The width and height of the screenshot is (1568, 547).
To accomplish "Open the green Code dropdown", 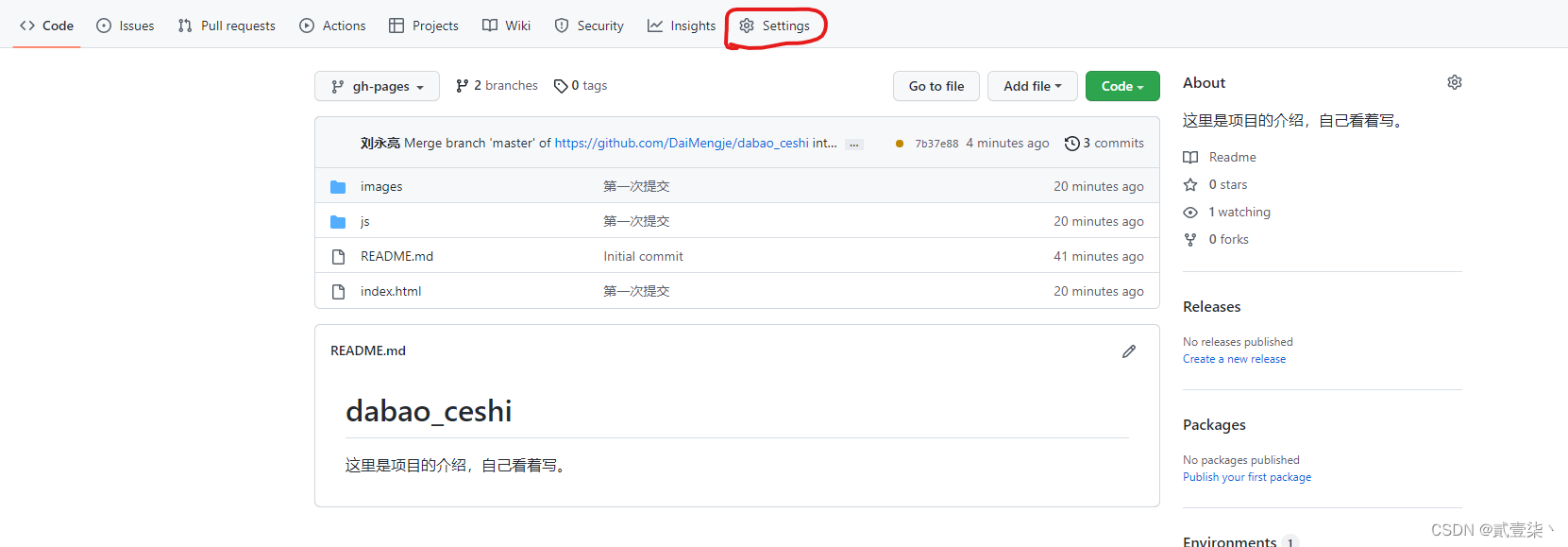I will coord(1122,86).
